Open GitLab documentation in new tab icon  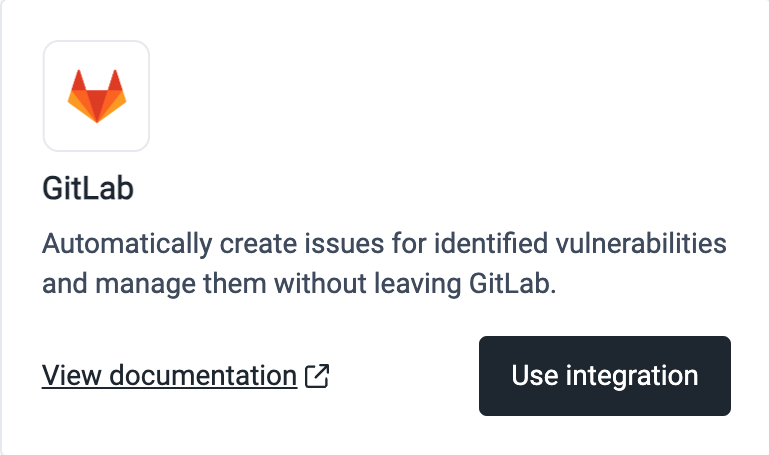(x=317, y=376)
